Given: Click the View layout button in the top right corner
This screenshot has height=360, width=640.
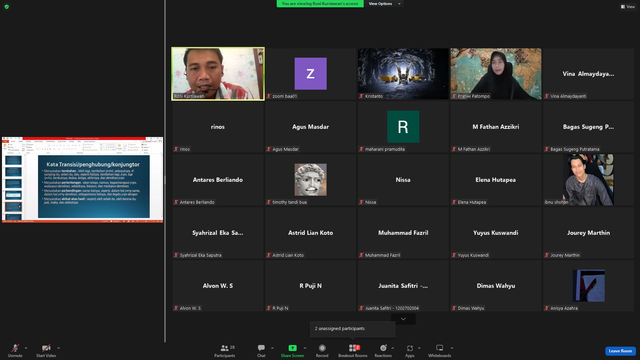Looking at the screenshot, I should [x=628, y=7].
